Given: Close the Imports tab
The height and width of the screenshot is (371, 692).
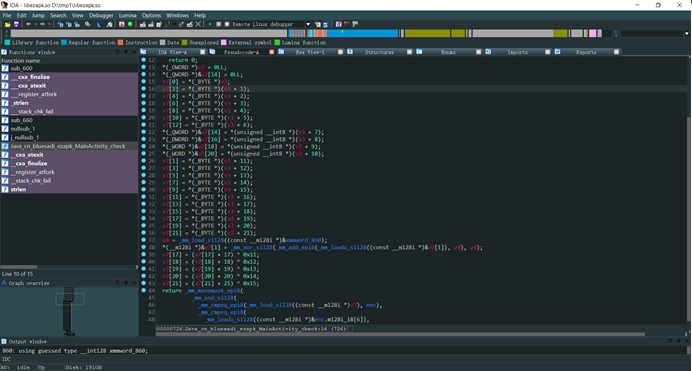Looking at the screenshot, I should (x=547, y=52).
